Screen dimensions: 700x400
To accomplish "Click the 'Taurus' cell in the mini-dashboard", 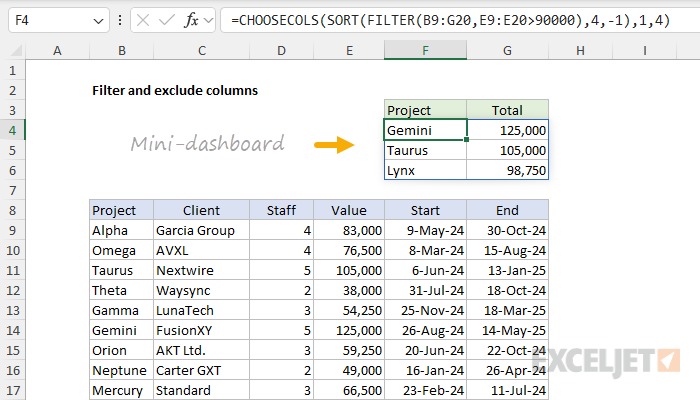I will click(425, 150).
